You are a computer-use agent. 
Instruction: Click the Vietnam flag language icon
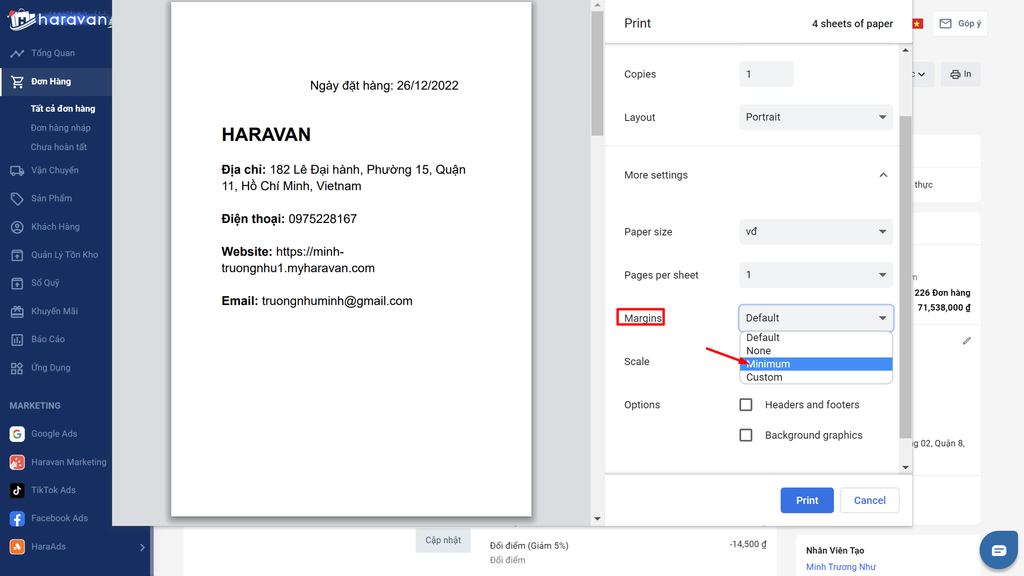(x=918, y=24)
